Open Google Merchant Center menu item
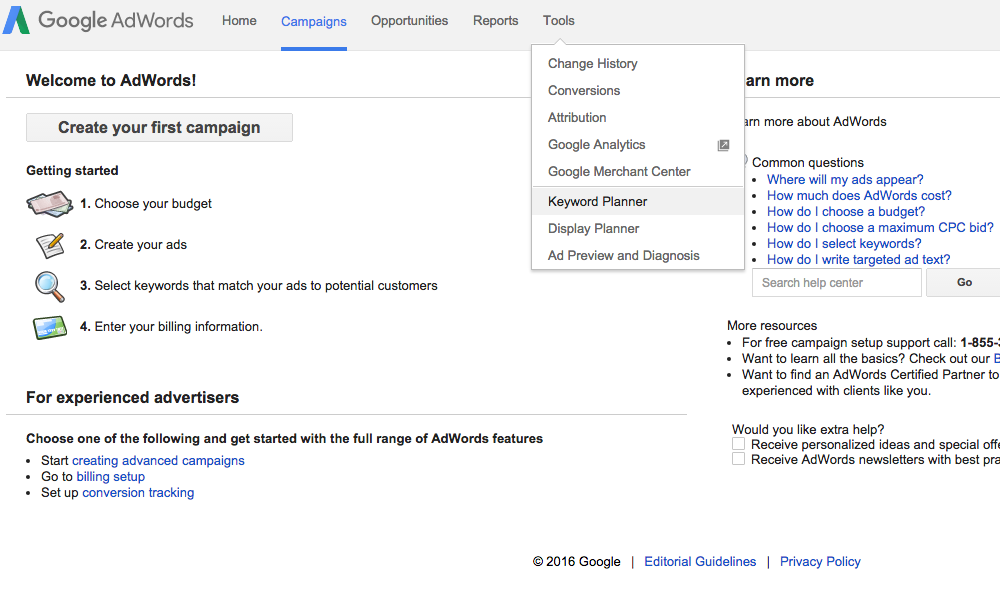Viewport: 1000px width, 594px height. [638, 172]
